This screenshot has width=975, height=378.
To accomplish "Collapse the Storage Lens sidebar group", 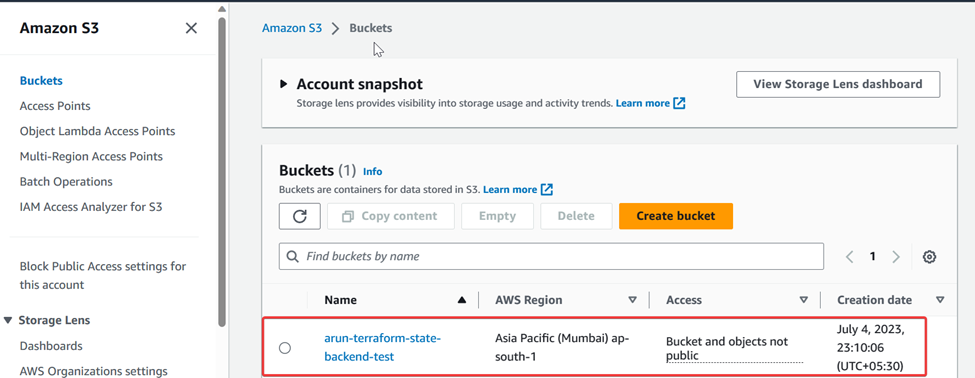I will 8,320.
